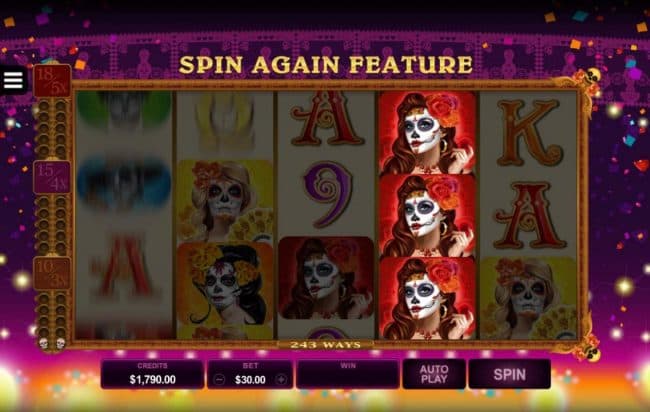Screen dimensions: 650x412
Task: Select the 10/3x multiplier marker
Action: point(52,273)
